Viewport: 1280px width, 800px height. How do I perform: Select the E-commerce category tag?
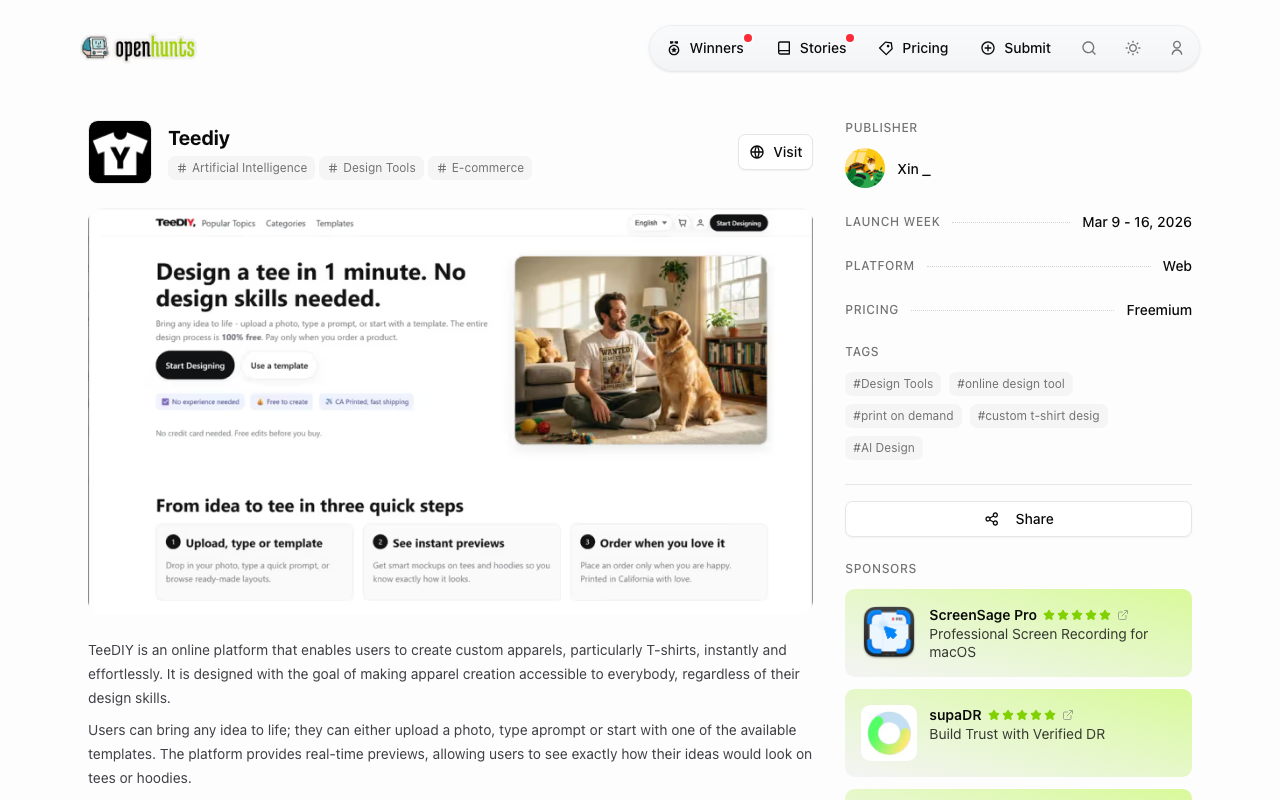480,168
